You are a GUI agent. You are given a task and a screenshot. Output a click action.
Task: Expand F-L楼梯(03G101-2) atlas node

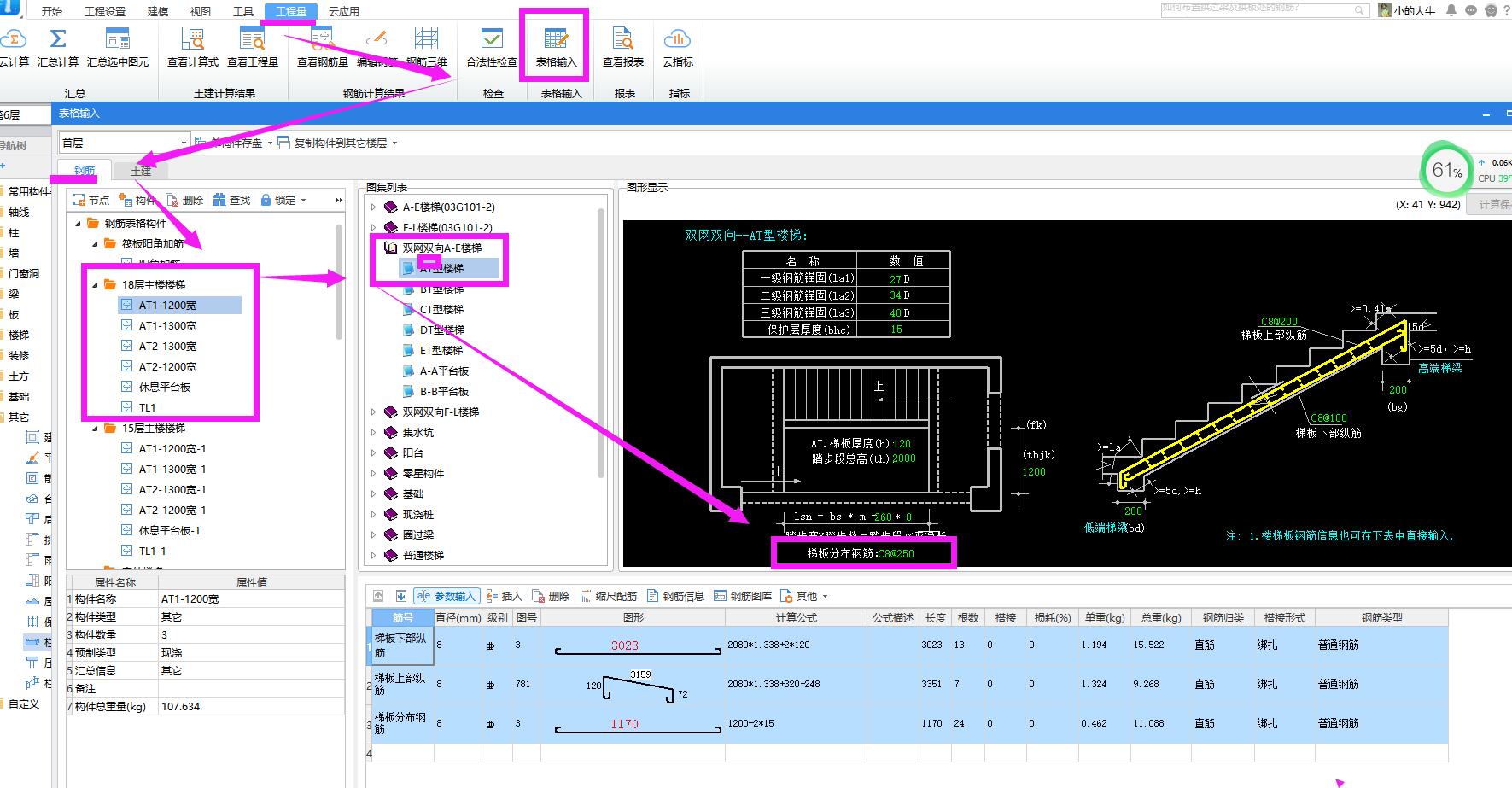pyautogui.click(x=373, y=227)
